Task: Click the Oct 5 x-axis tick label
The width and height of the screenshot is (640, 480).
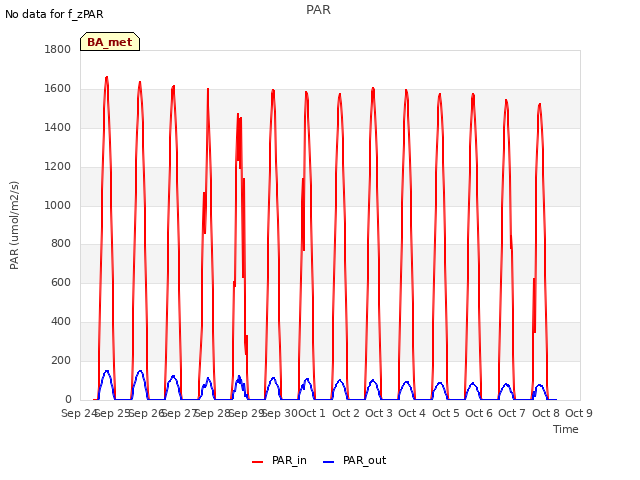Action: click(446, 413)
